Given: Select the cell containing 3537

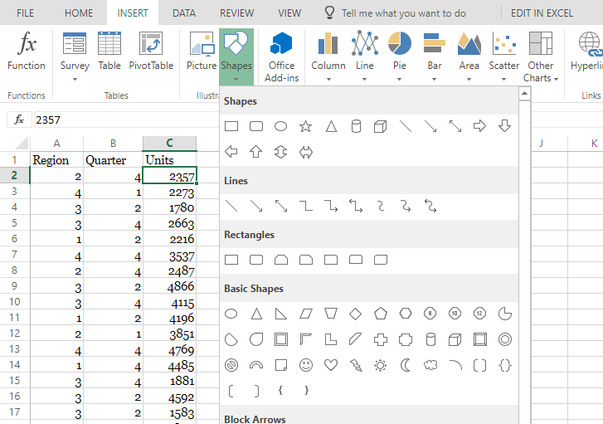Looking at the screenshot, I should click(x=170, y=255).
